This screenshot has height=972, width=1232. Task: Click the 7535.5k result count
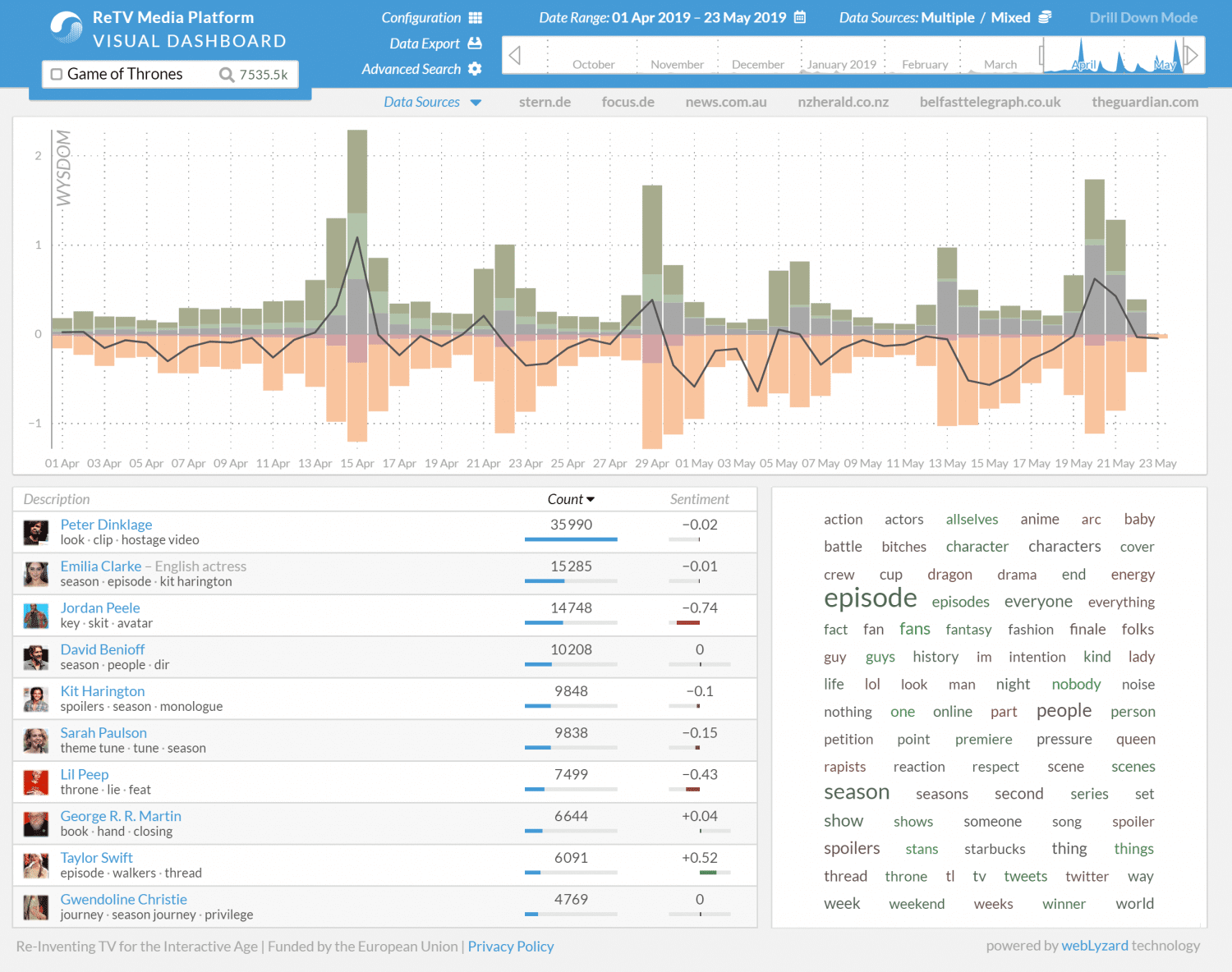point(264,75)
